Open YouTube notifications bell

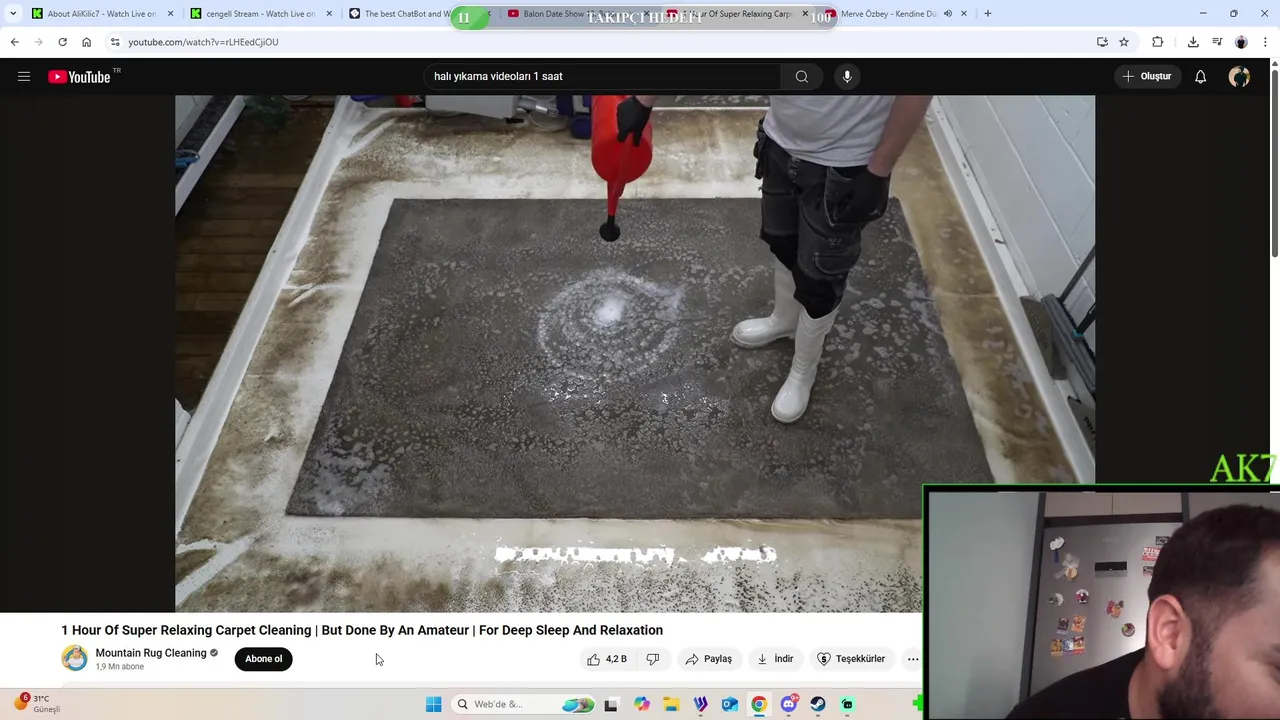pyautogui.click(x=1200, y=76)
